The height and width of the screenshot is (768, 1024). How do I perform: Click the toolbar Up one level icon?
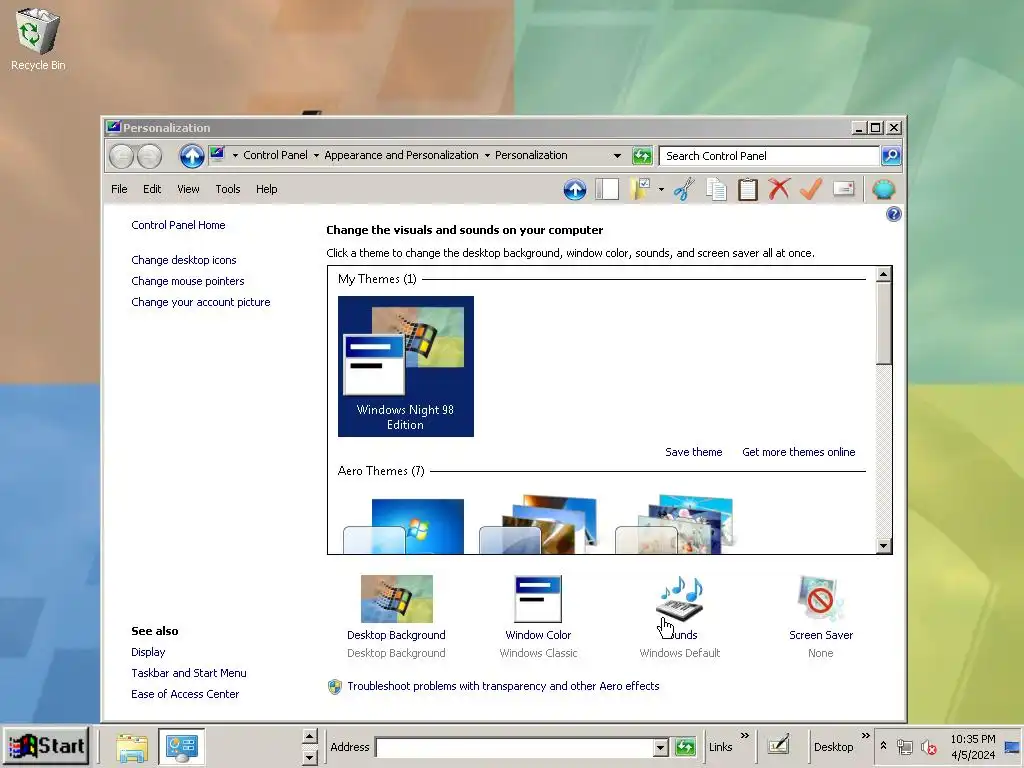tap(575, 189)
